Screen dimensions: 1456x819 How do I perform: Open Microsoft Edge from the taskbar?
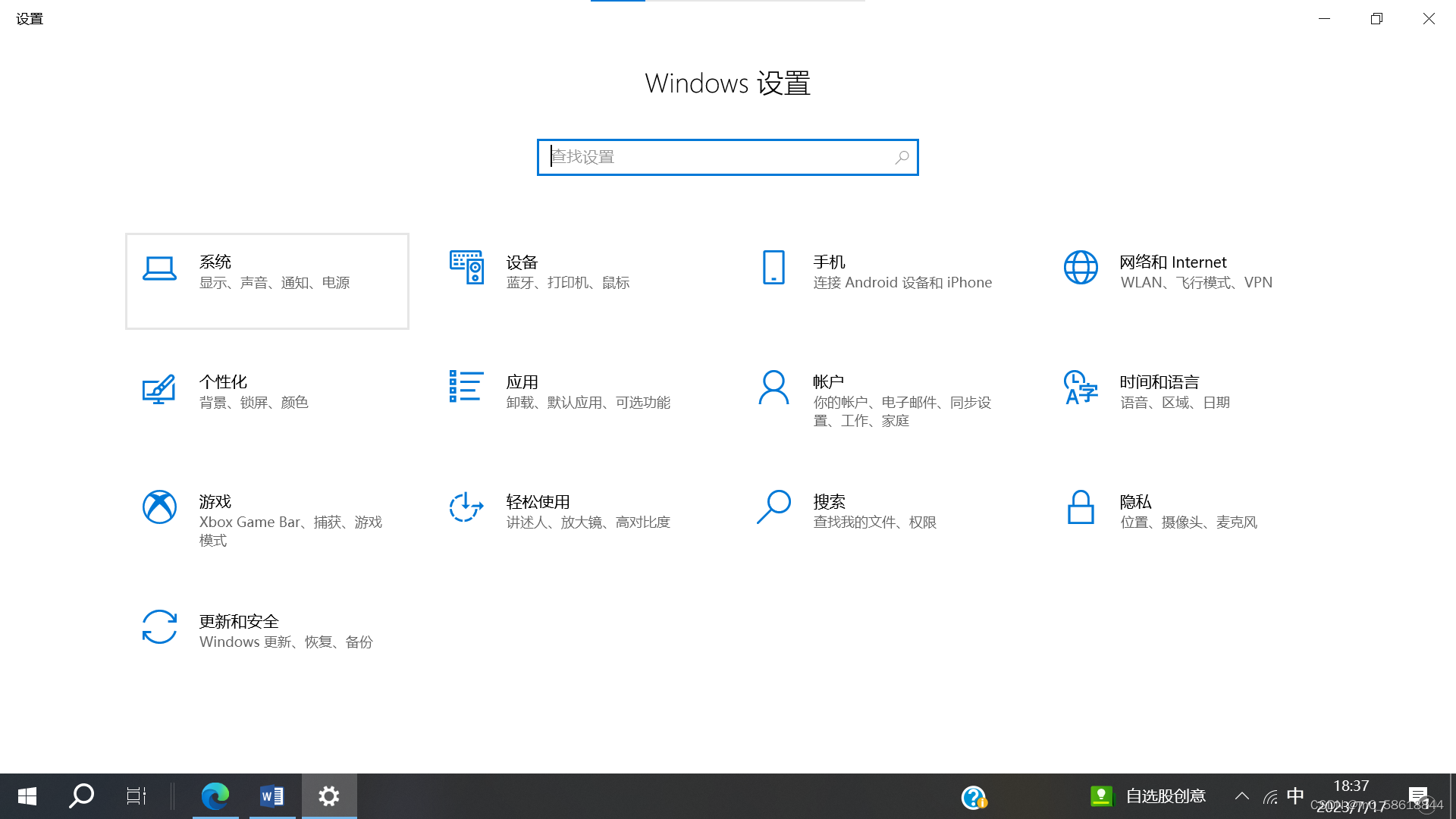(x=215, y=795)
